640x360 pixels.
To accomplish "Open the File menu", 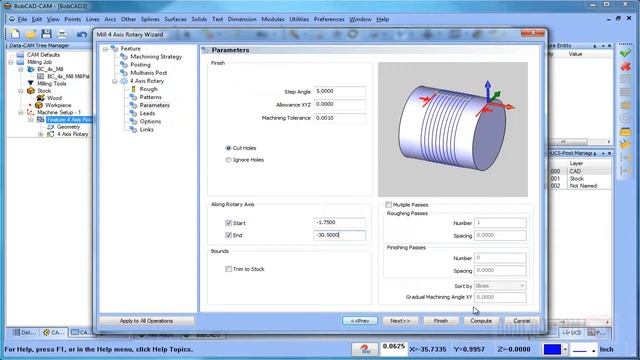I will [22, 19].
